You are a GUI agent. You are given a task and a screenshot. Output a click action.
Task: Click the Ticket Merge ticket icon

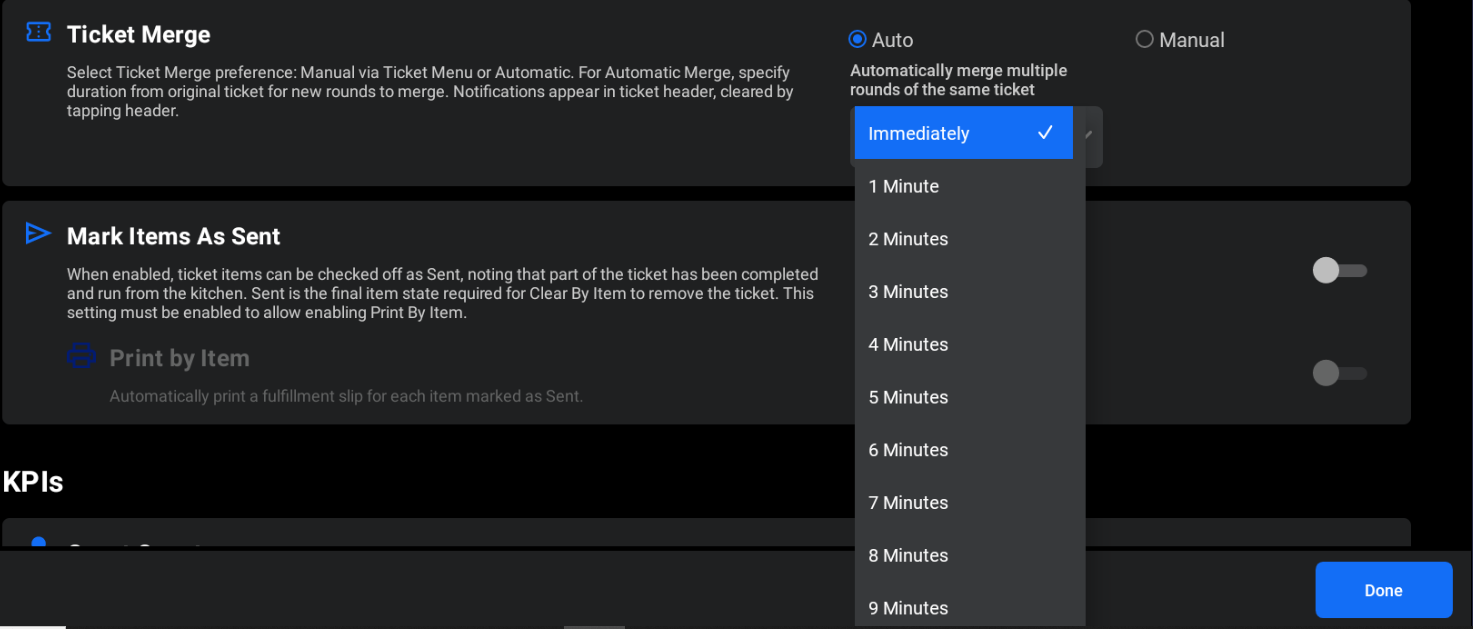click(x=38, y=33)
